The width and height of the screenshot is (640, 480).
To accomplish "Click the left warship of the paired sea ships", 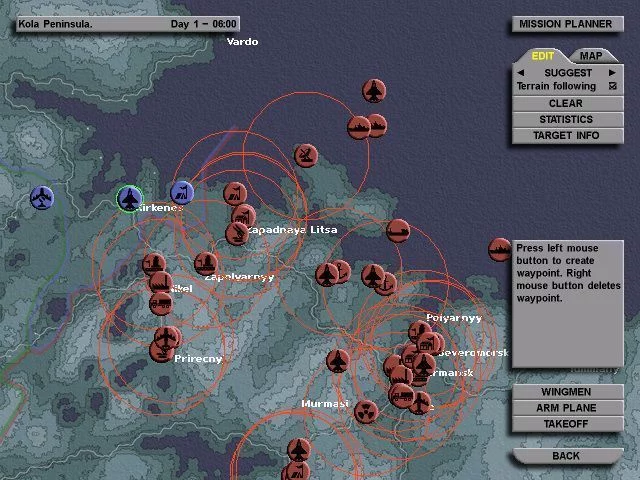I will point(358,128).
